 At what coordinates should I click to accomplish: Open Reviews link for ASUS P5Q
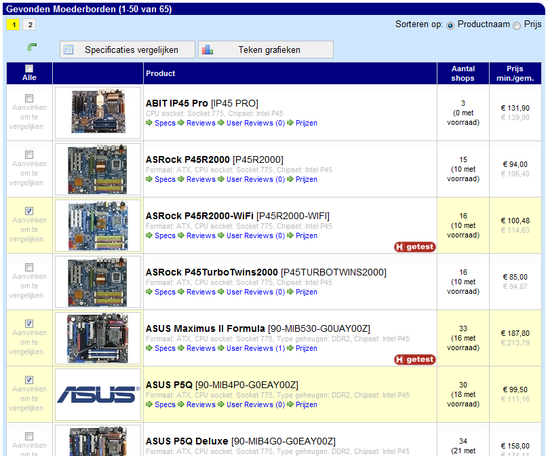[x=201, y=404]
